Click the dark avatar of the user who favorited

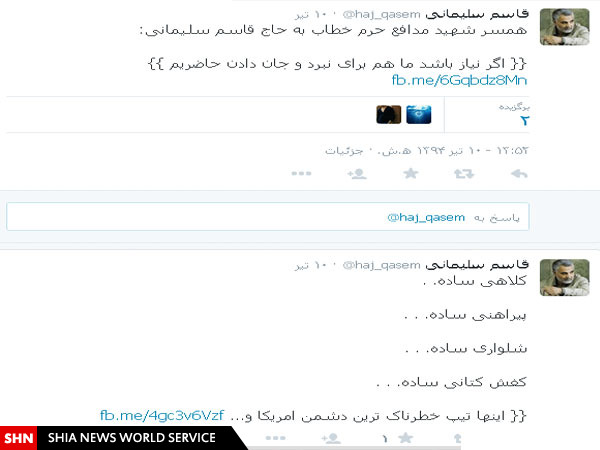pos(389,114)
